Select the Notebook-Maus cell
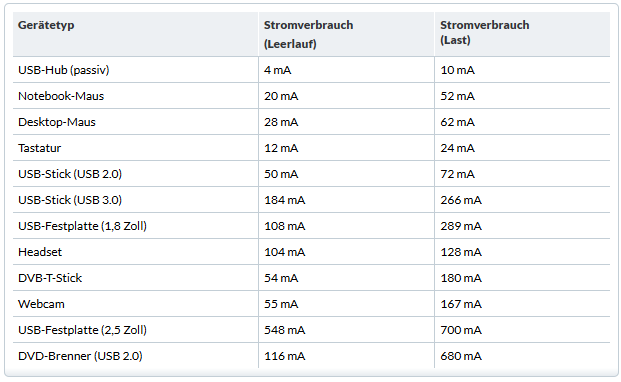Image resolution: width=621 pixels, height=382 pixels. click(61, 96)
